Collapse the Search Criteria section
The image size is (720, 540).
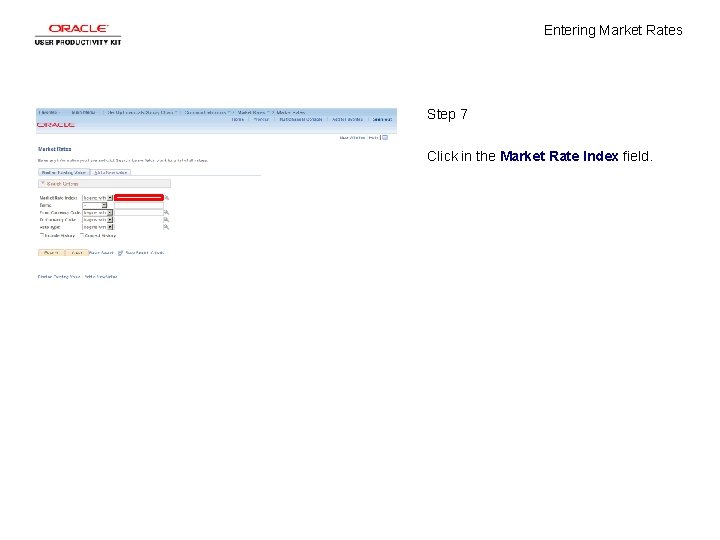click(43, 184)
